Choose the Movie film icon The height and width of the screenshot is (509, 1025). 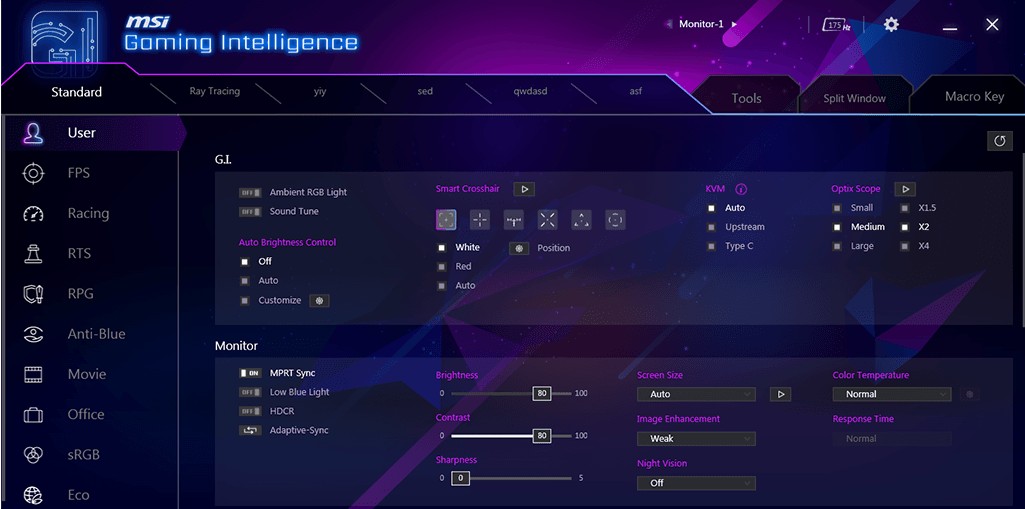[33, 374]
